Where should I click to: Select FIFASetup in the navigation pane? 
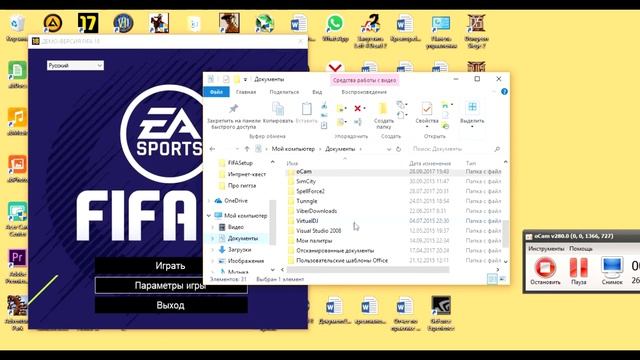[x=240, y=163]
